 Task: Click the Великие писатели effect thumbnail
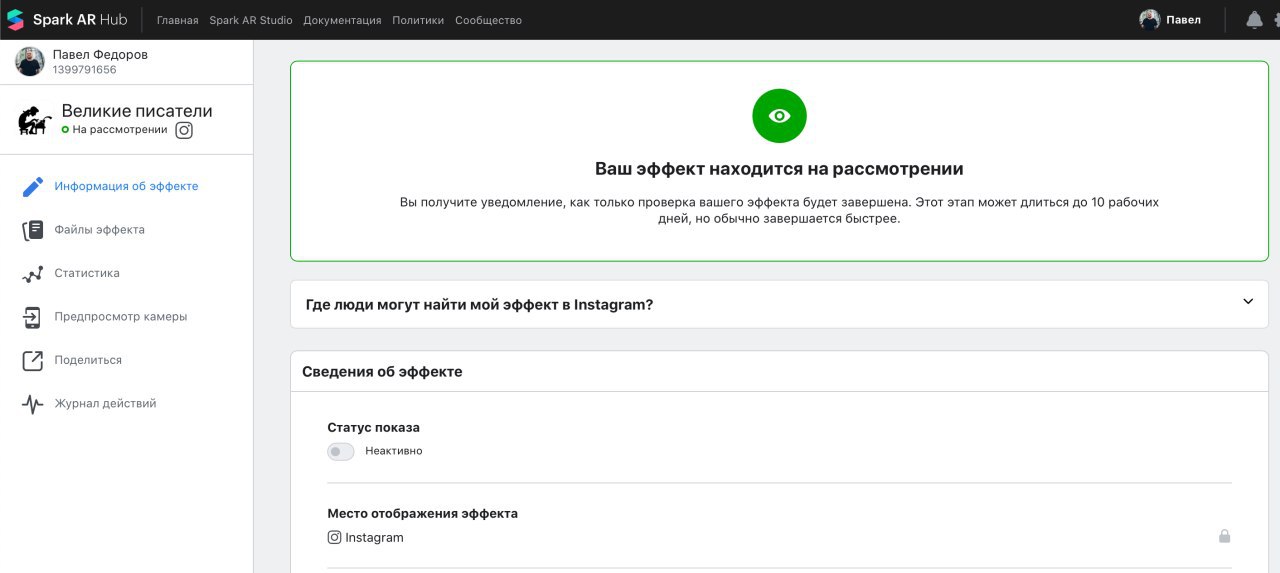pyautogui.click(x=35, y=120)
